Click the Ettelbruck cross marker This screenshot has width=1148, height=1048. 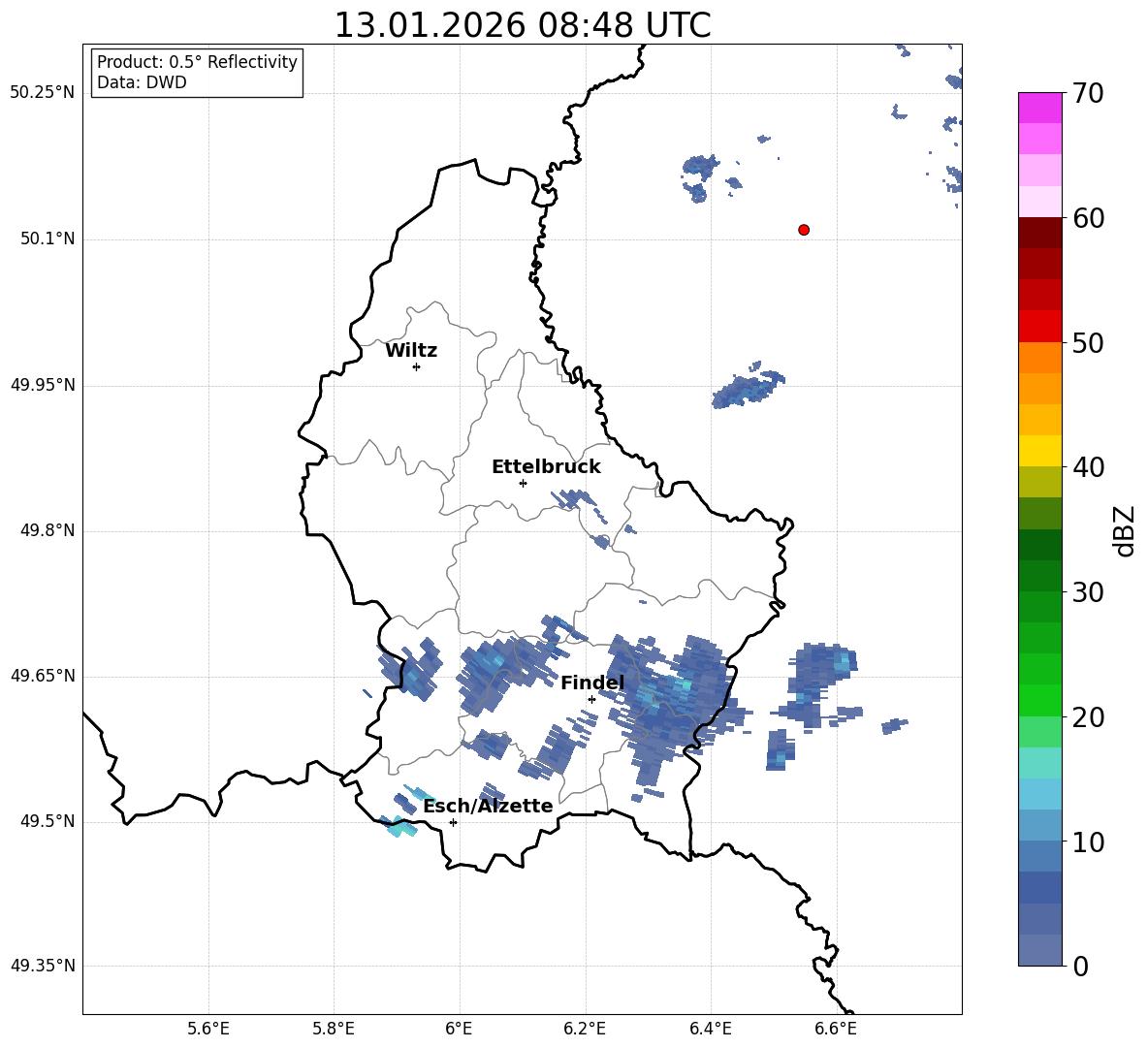523,483
